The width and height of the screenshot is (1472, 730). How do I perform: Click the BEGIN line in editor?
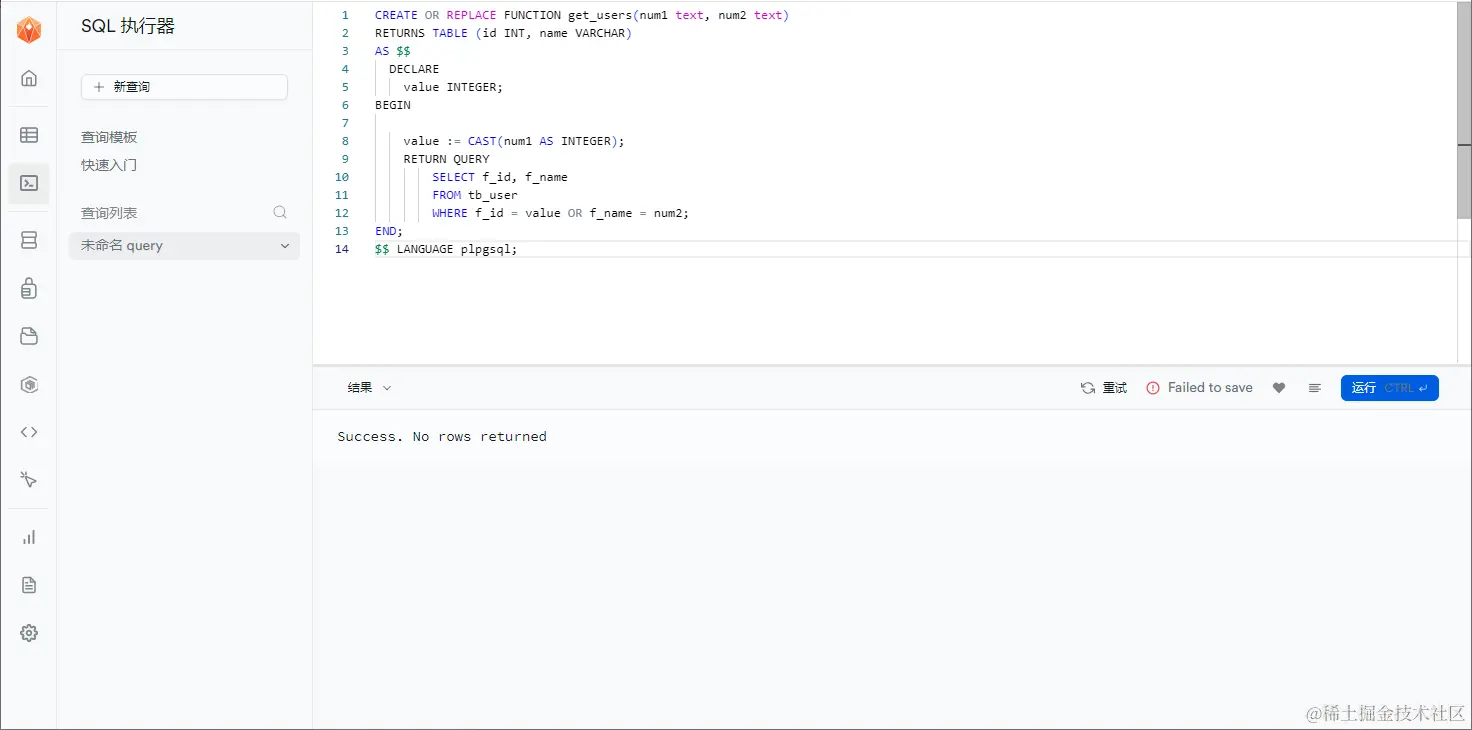coord(393,105)
